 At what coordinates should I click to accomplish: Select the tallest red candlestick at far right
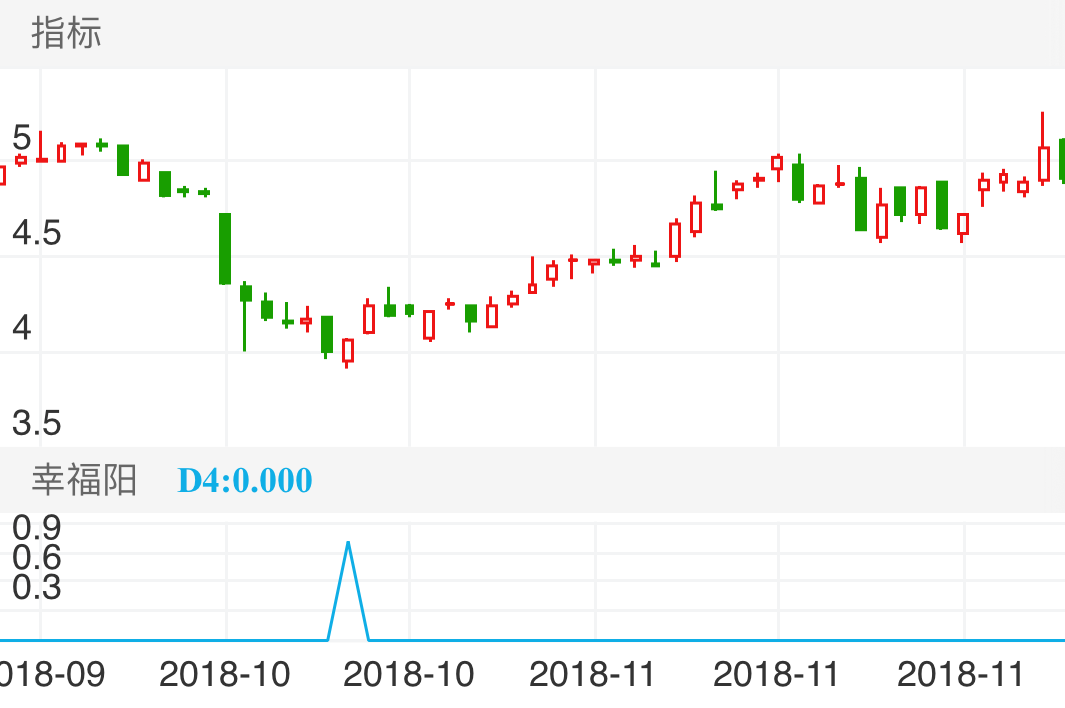coord(1043,162)
